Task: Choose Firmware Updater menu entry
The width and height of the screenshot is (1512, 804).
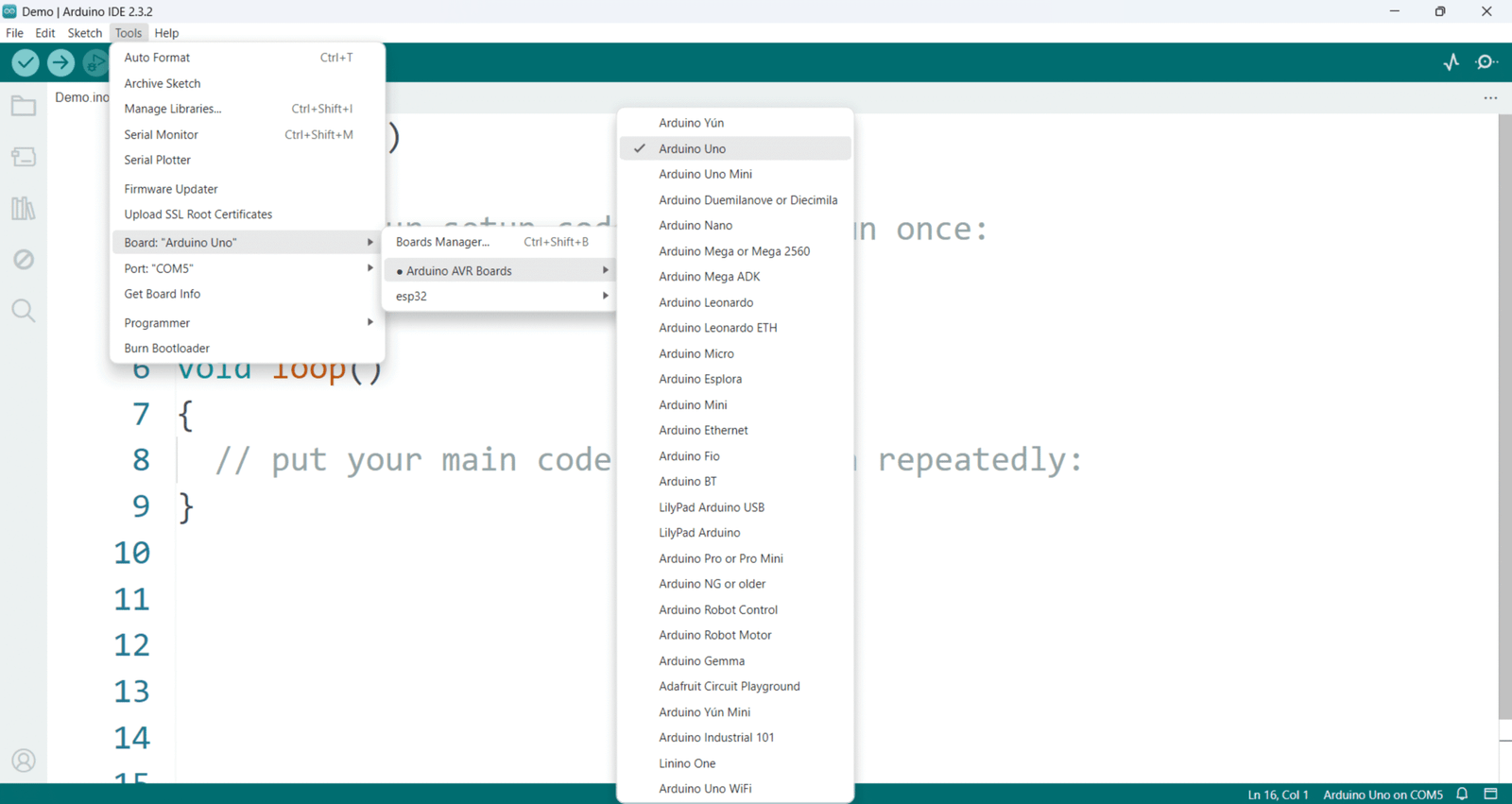Action: coord(248,189)
